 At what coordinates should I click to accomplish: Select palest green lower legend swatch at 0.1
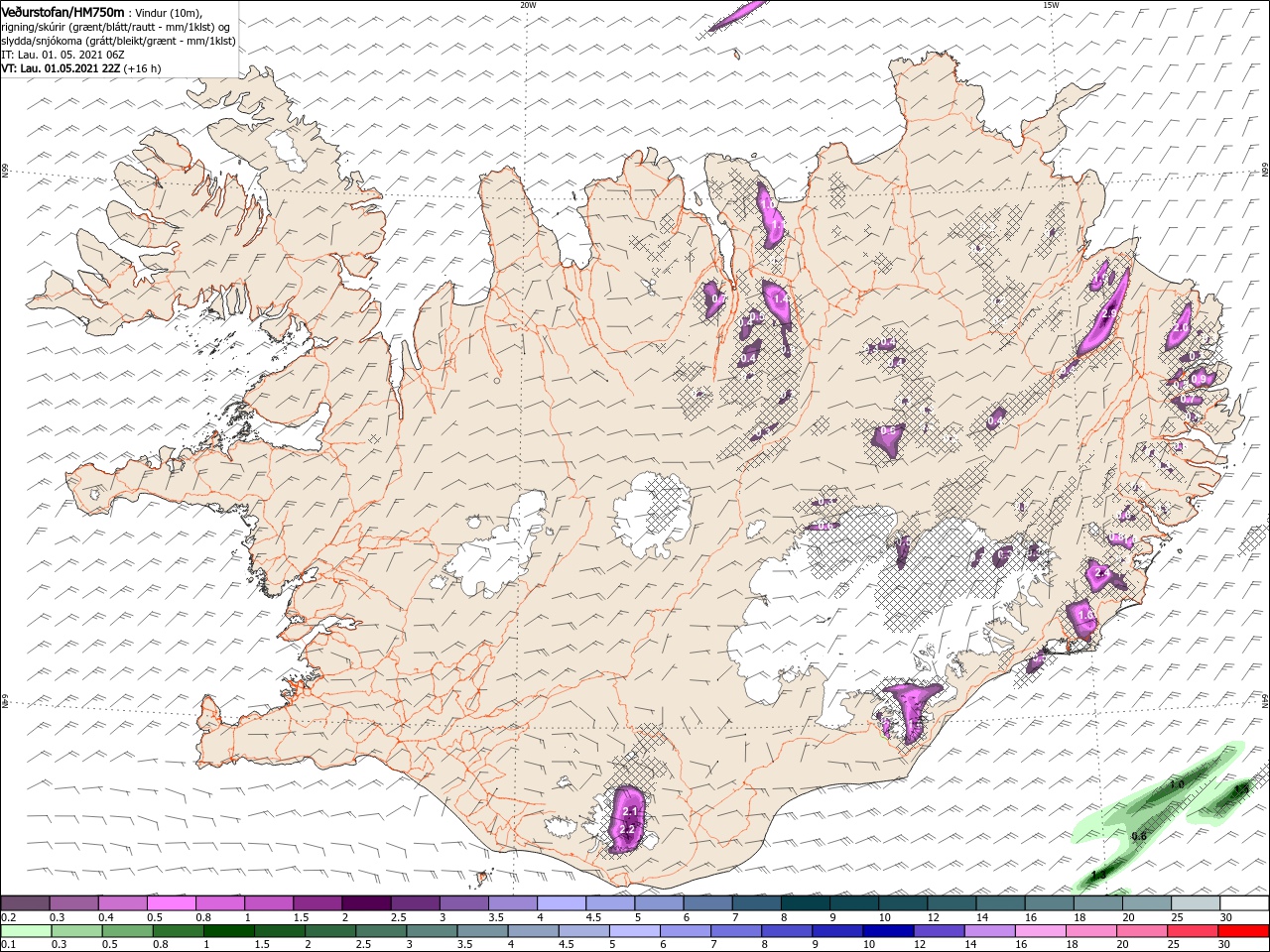[26, 931]
